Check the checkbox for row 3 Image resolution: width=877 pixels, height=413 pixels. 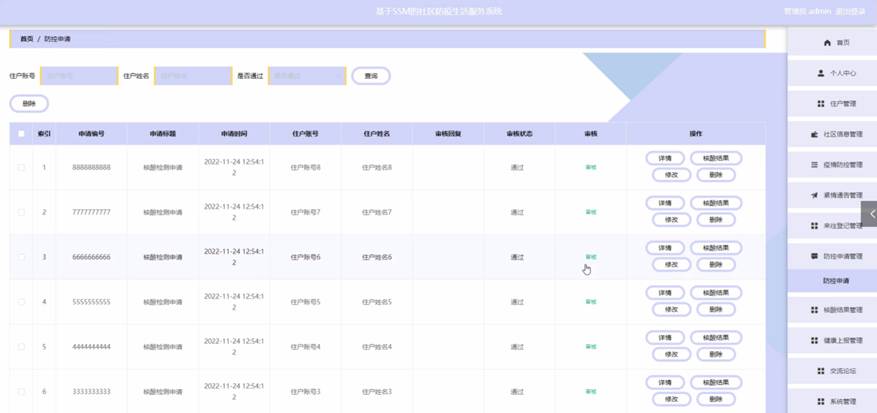tap(21, 257)
